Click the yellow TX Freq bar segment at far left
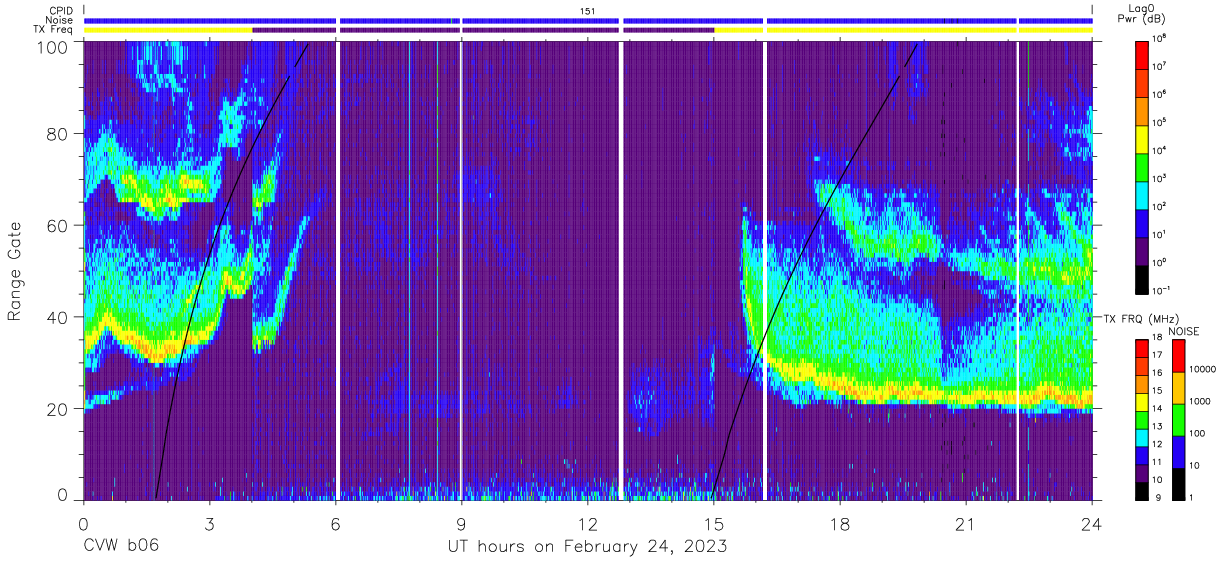Image resolution: width=1228 pixels, height=567 pixels. (168, 30)
